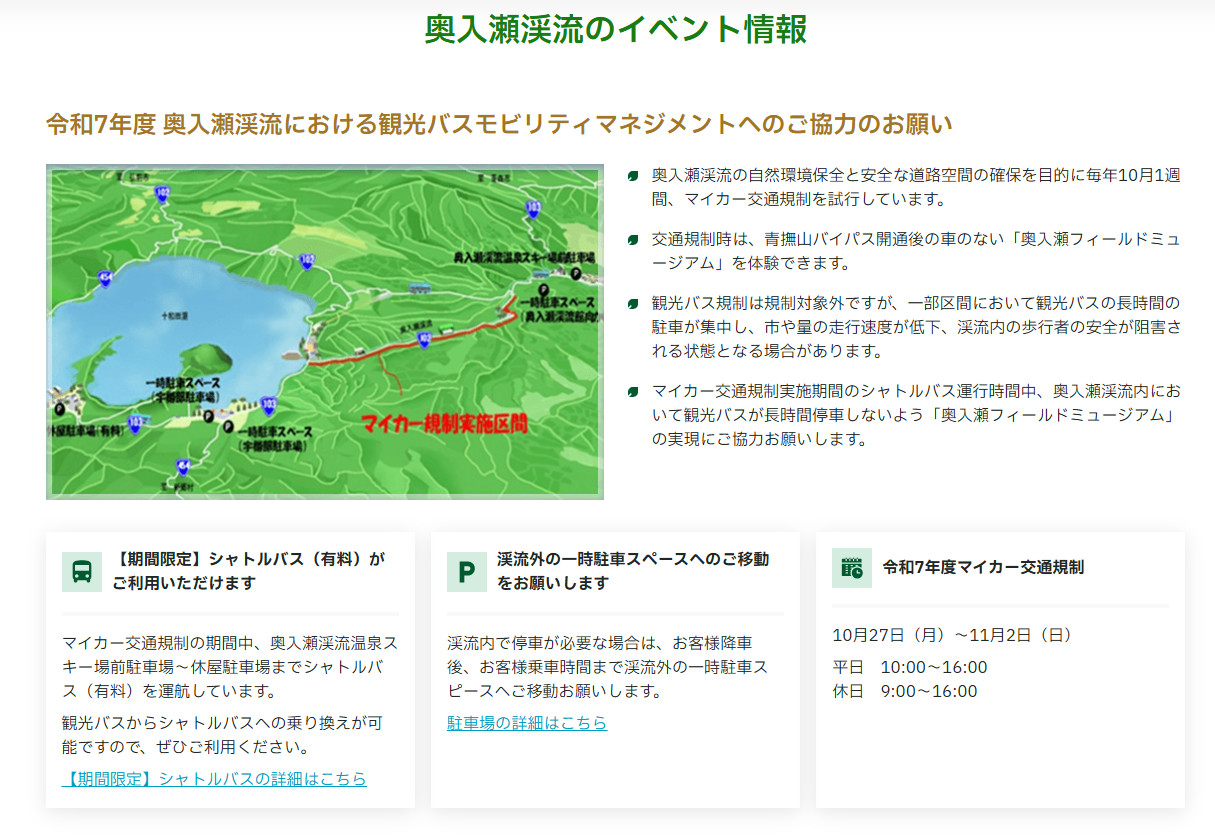Click the leaf bullet beside 観光バス規制は
Image resolution: width=1215 pixels, height=839 pixels.
(632, 304)
